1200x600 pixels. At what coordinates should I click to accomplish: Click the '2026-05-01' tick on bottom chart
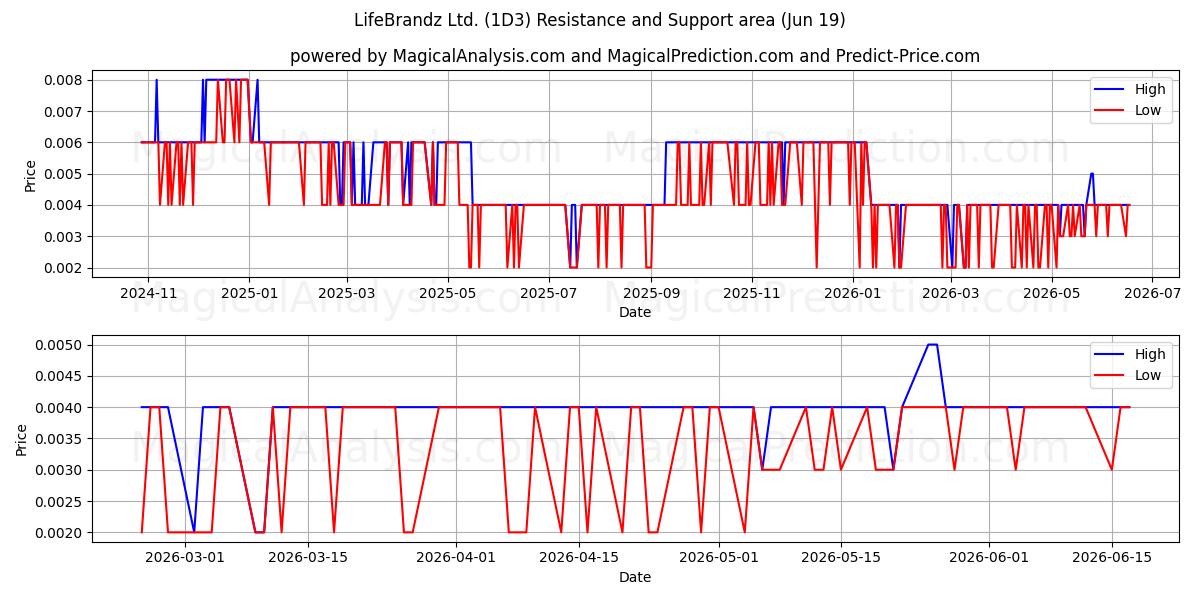pyautogui.click(x=718, y=558)
